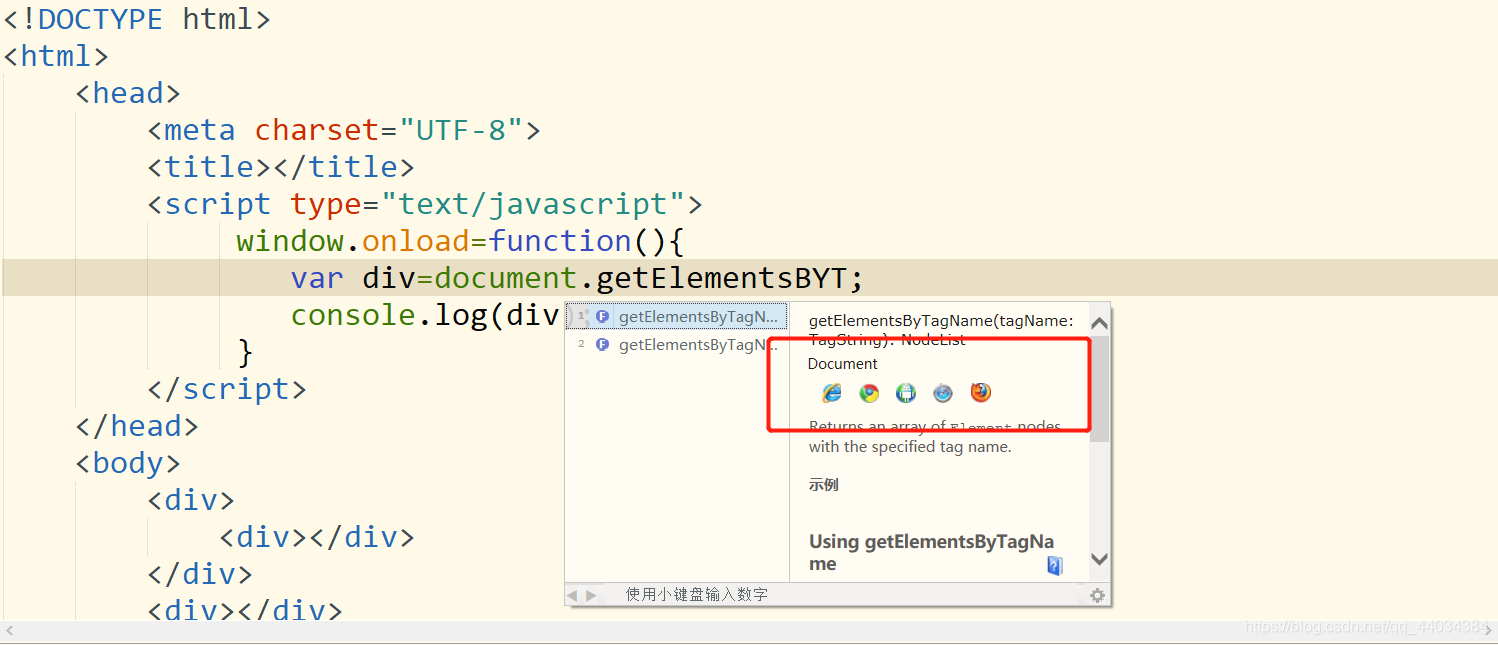Click the help book icon near Using getElementsByTagName
This screenshot has width=1498, height=645.
coord(1055,566)
